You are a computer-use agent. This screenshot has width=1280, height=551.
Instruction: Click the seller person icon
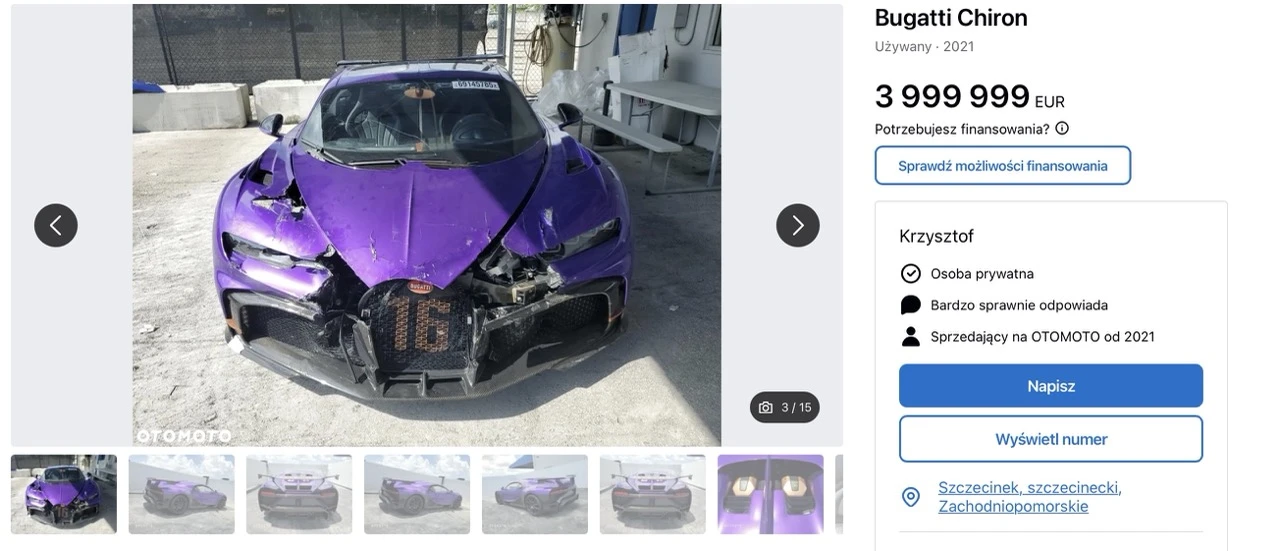[x=910, y=337]
